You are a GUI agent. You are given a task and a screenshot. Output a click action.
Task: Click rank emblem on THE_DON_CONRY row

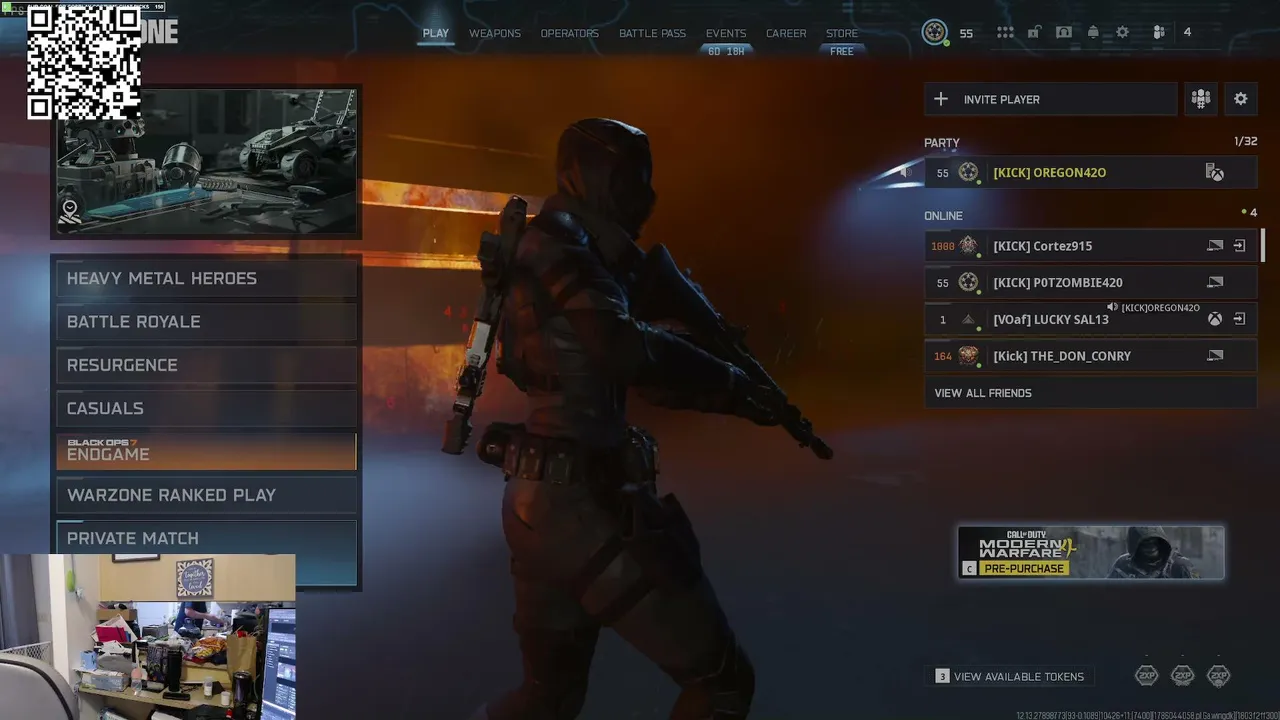tap(968, 356)
